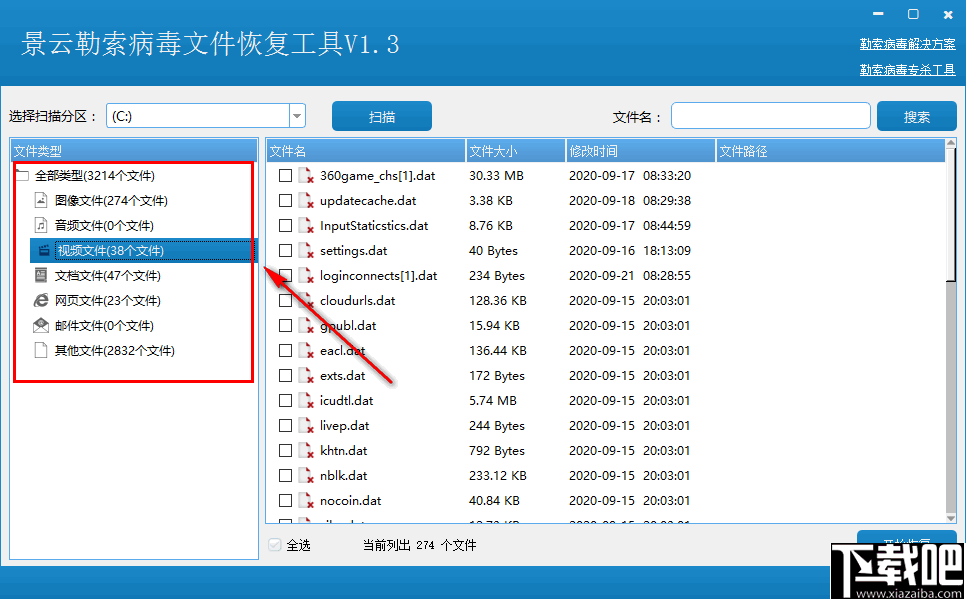Click the eacl.dat file name

343,351
